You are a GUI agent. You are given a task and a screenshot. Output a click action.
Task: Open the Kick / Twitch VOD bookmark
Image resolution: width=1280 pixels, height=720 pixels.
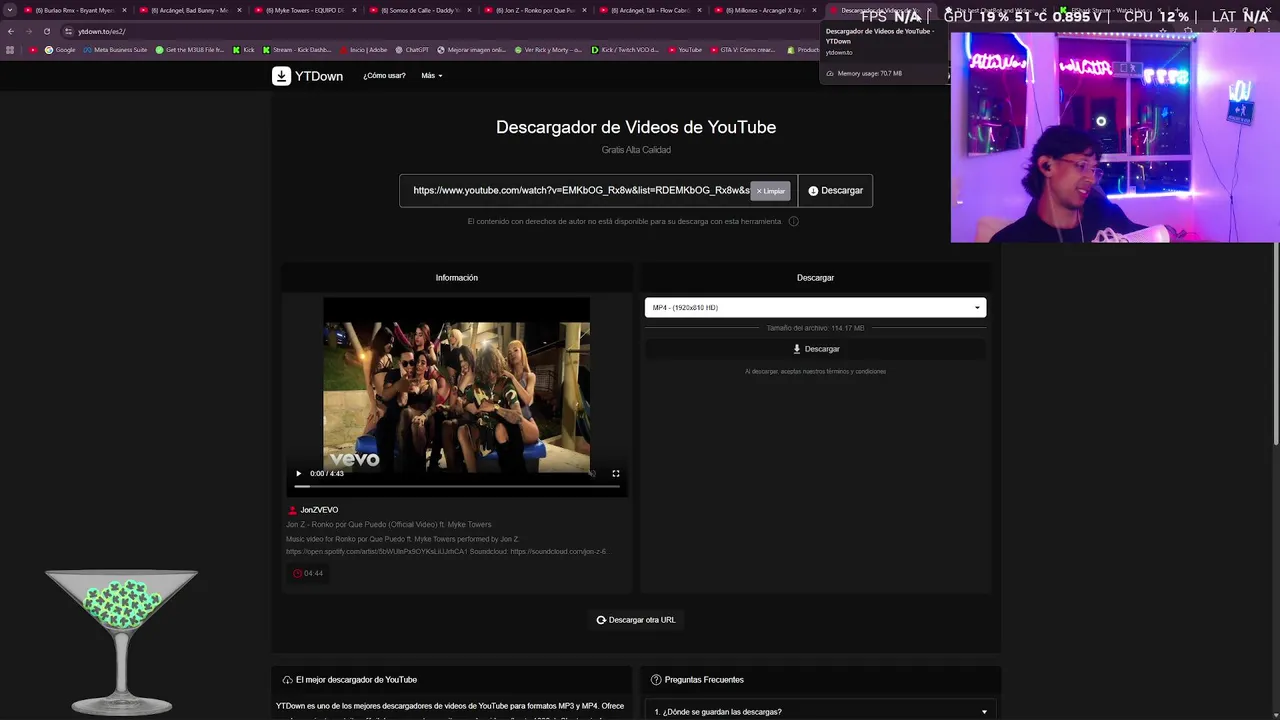tap(625, 50)
